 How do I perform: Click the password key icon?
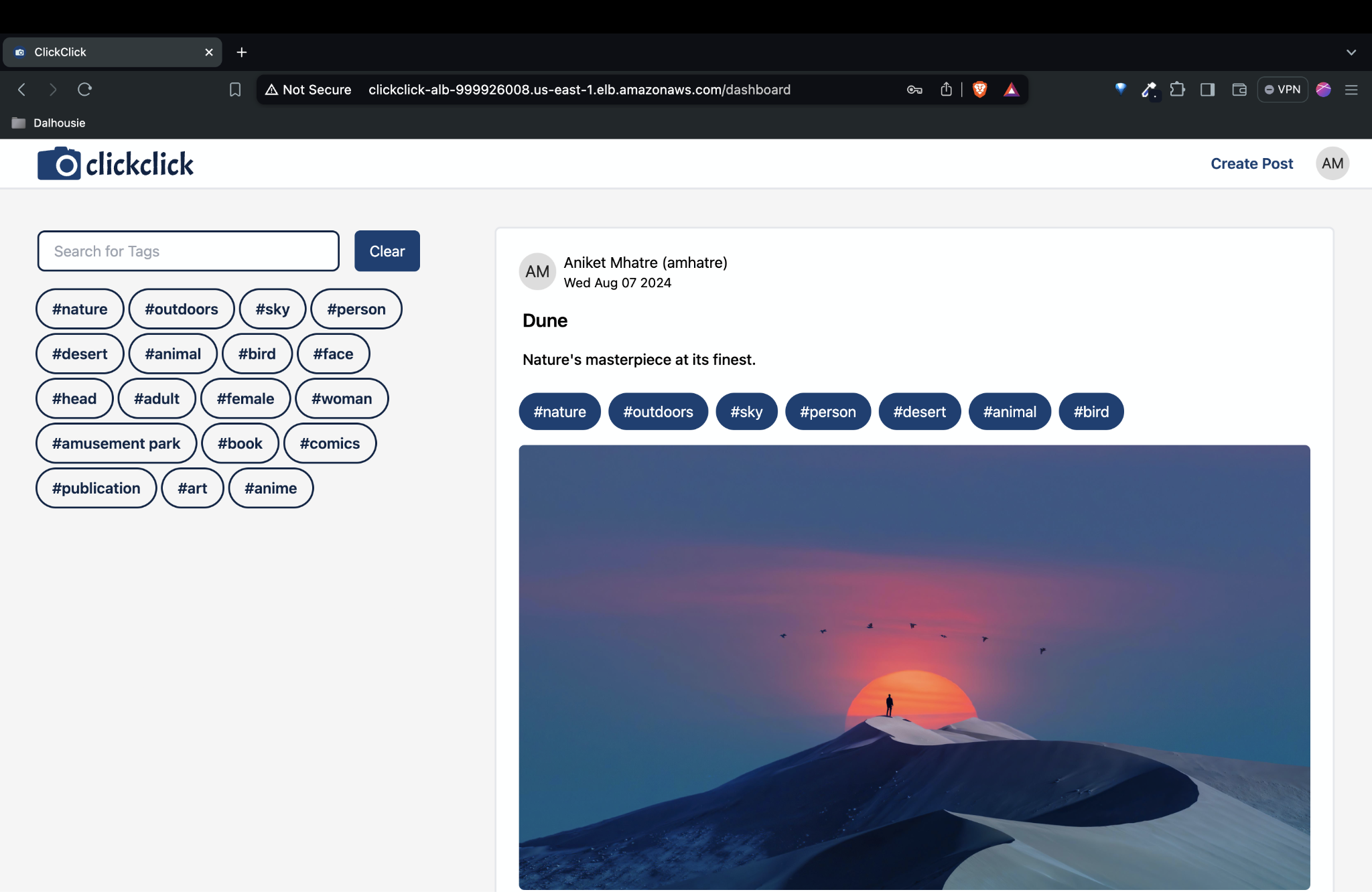pyautogui.click(x=914, y=89)
